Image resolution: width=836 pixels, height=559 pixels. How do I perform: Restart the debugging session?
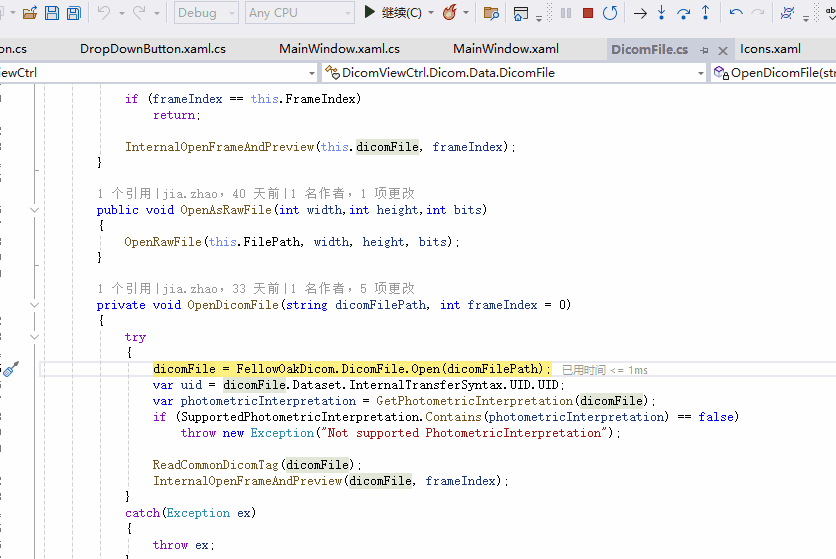point(610,13)
